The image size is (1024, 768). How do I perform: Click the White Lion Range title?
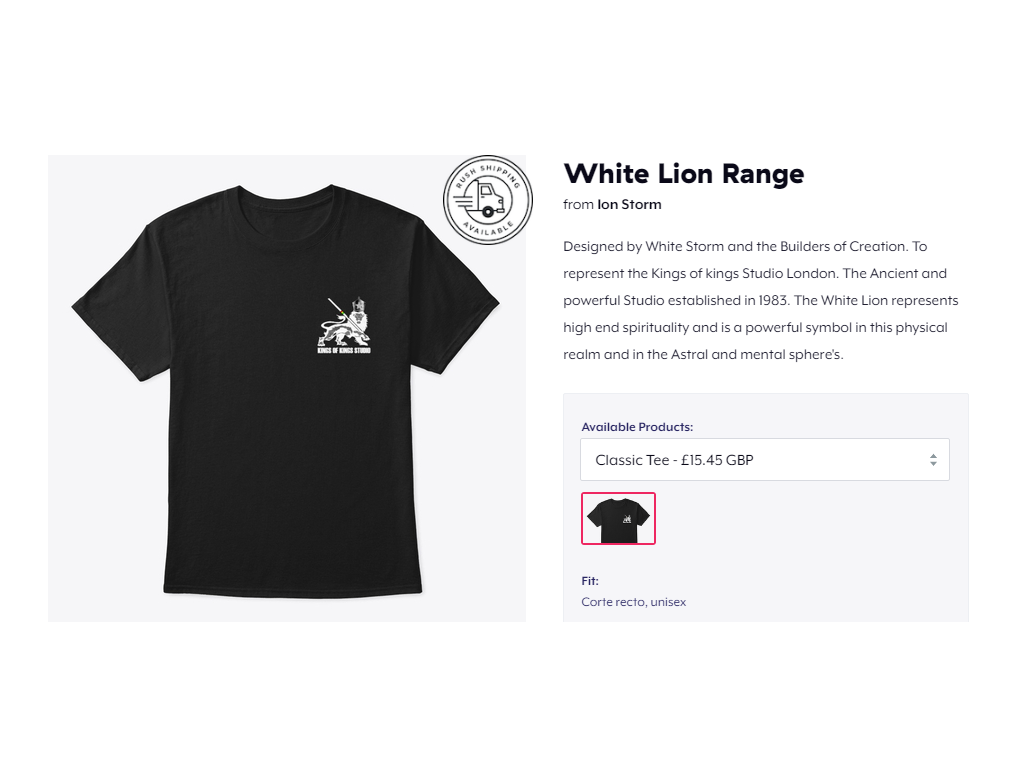(x=684, y=174)
